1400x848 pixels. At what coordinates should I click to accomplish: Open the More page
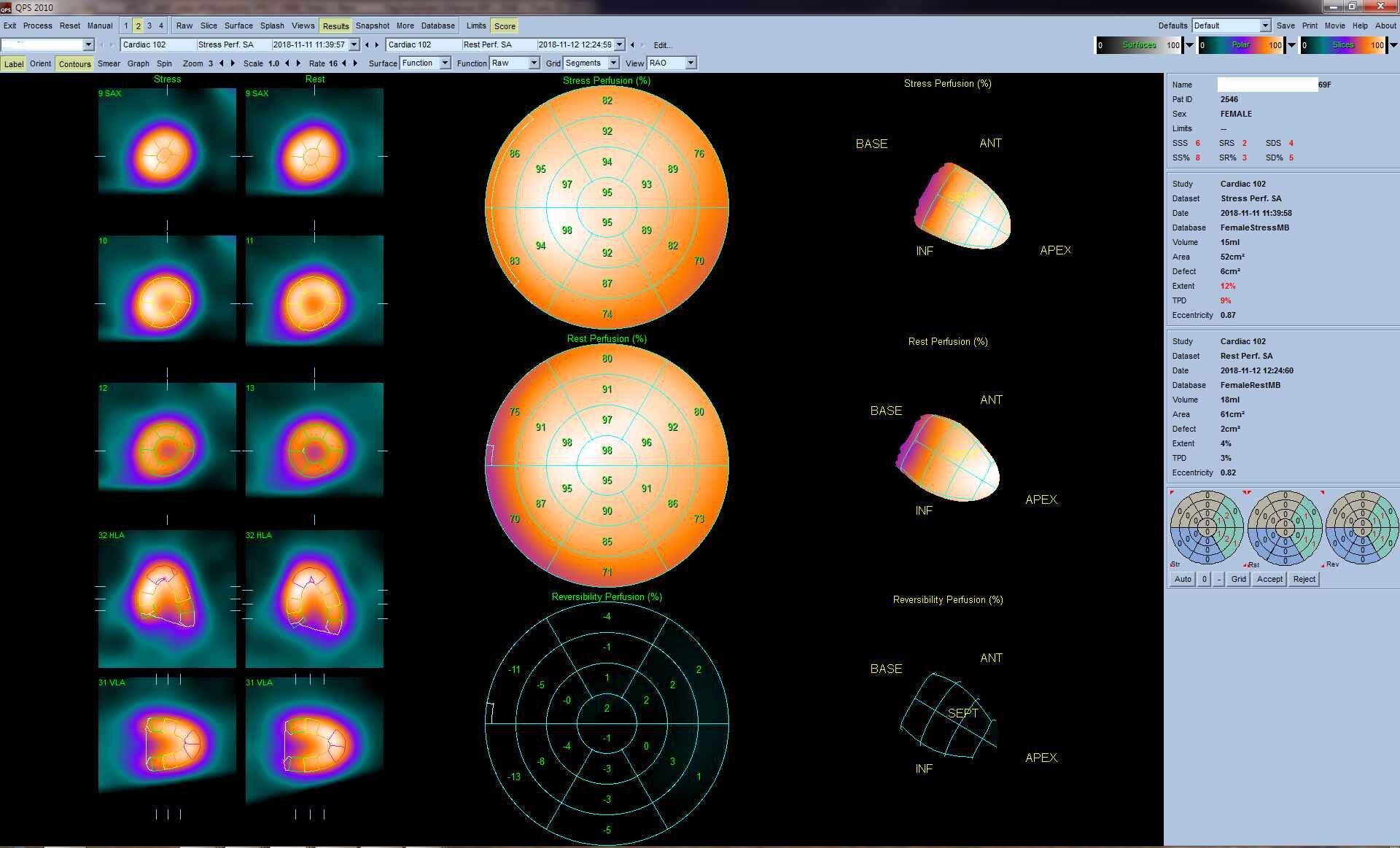click(x=405, y=26)
